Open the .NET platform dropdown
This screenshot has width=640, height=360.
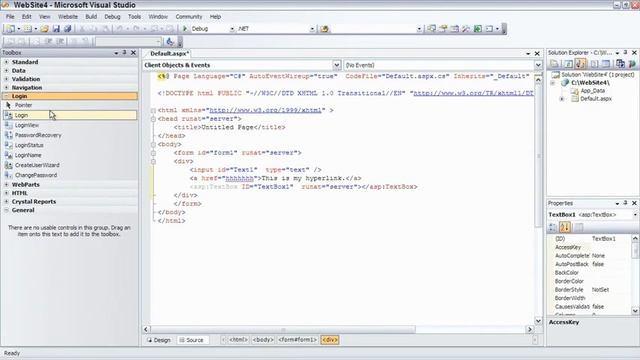click(x=312, y=29)
